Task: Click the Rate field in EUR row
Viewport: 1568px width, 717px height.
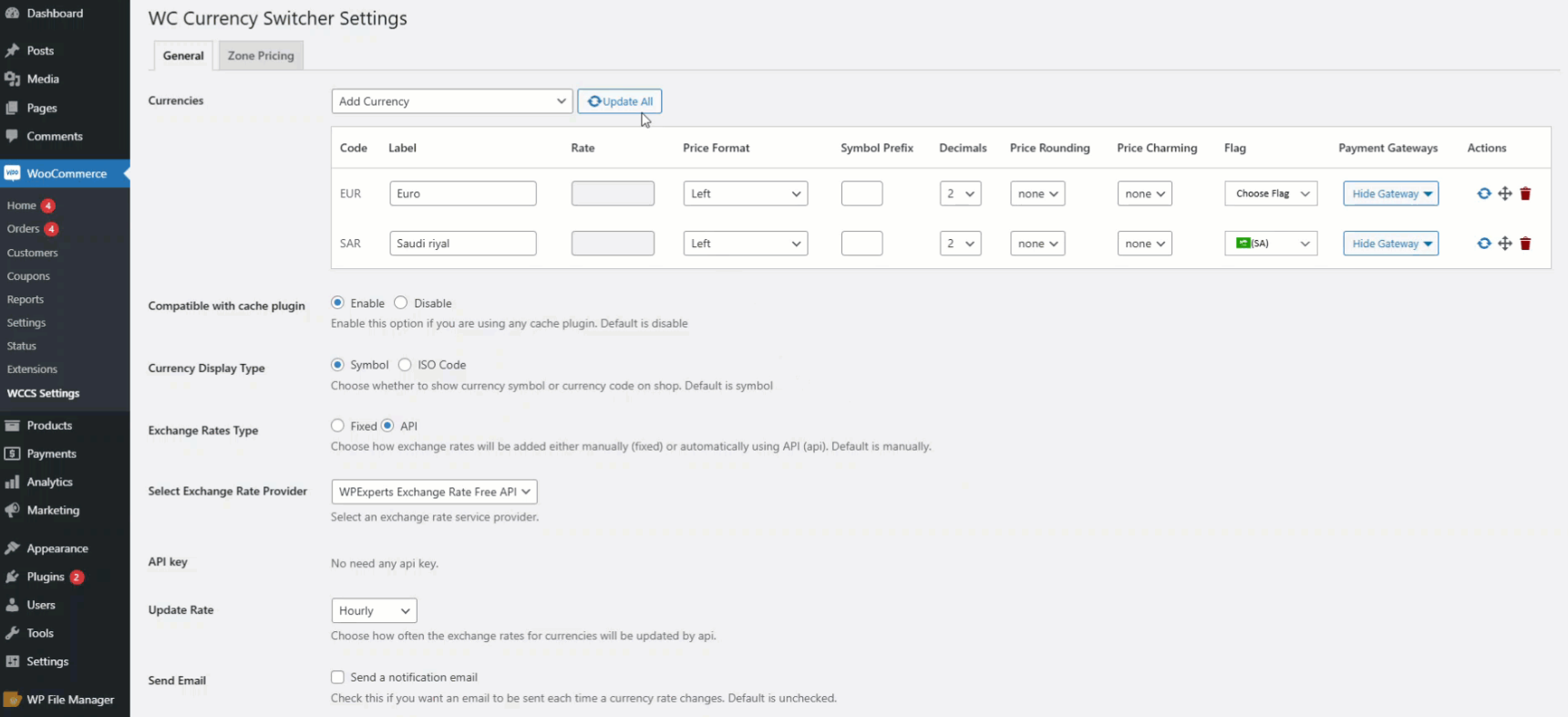Action: [x=613, y=193]
